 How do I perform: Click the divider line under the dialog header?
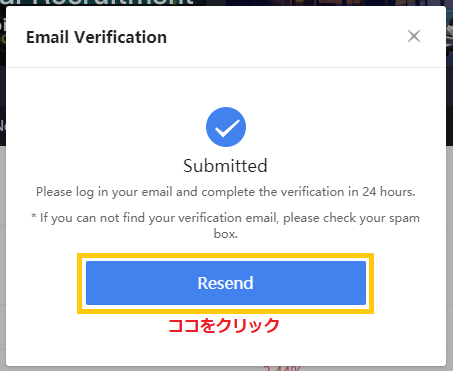(226, 67)
